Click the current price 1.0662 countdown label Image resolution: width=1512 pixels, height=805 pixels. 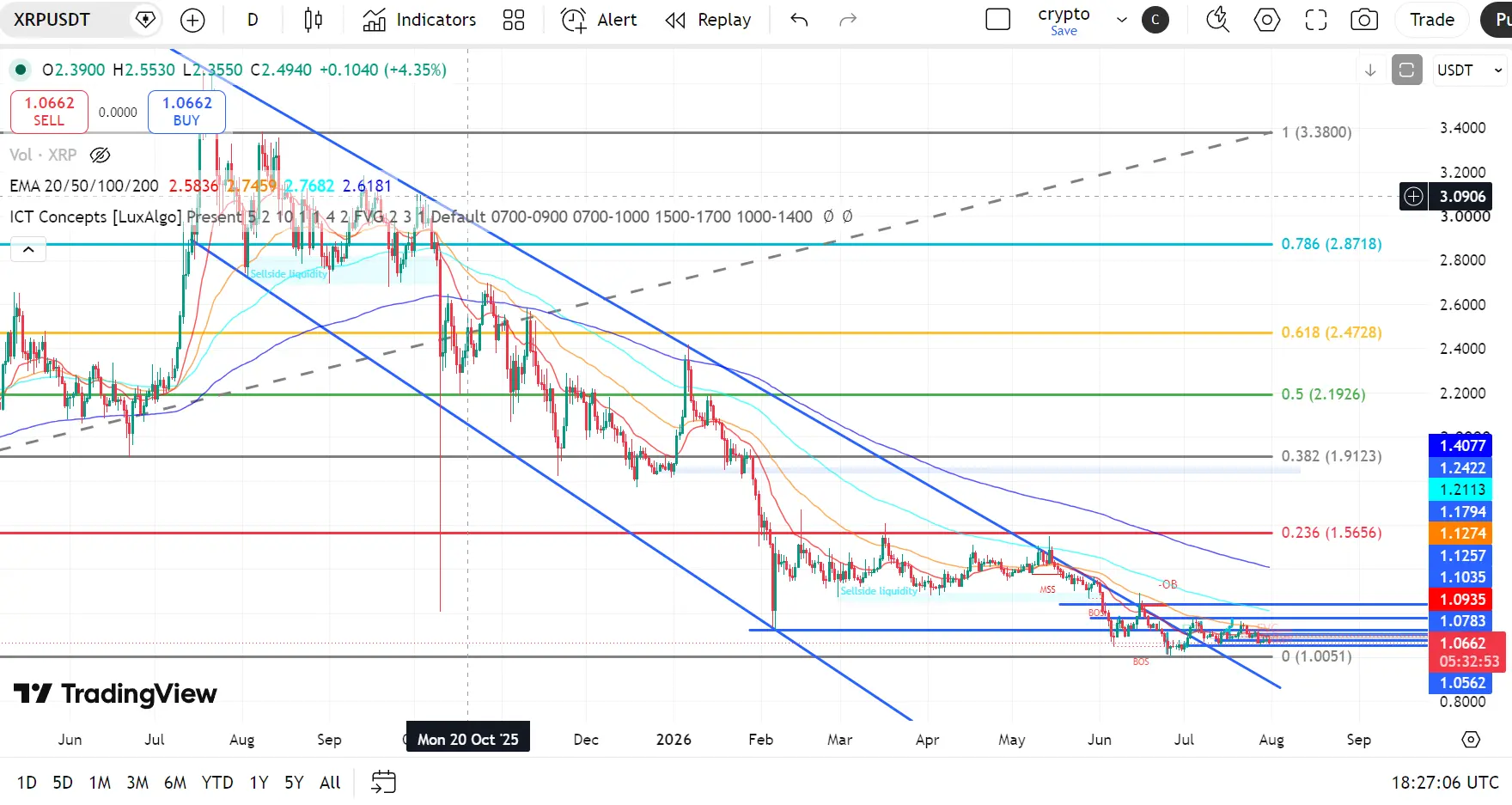tap(1467, 652)
